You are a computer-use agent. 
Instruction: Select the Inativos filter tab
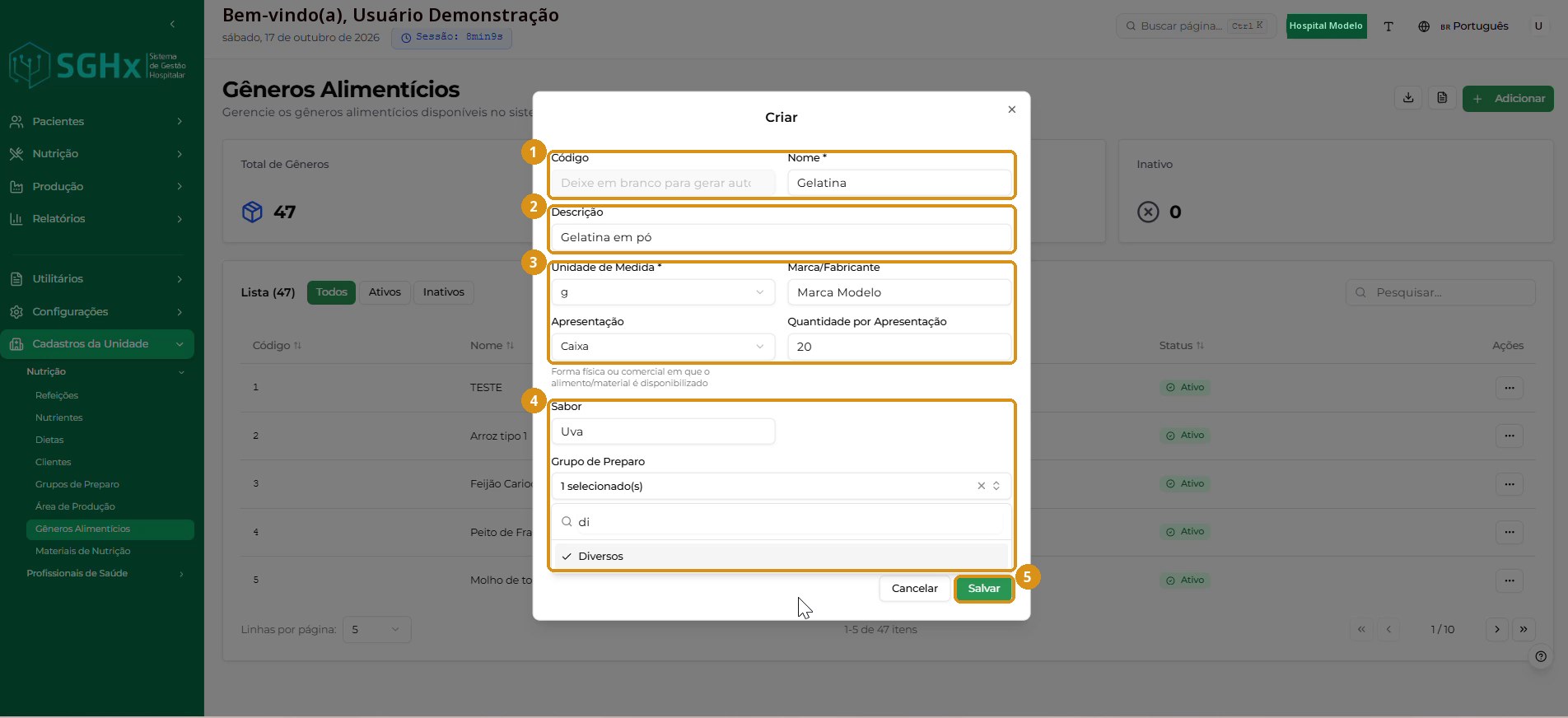443,292
